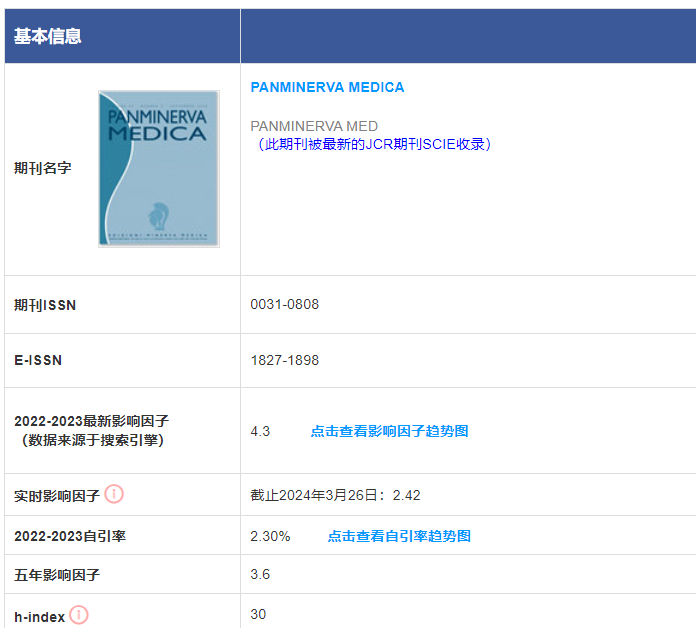Open the 点击查看自引率趋势图 link

(399, 536)
